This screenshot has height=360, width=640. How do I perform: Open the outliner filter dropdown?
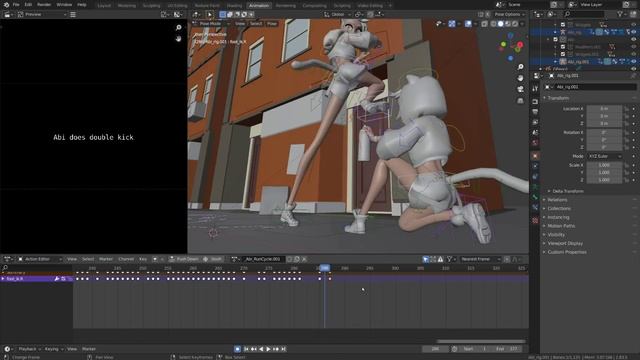coord(621,14)
